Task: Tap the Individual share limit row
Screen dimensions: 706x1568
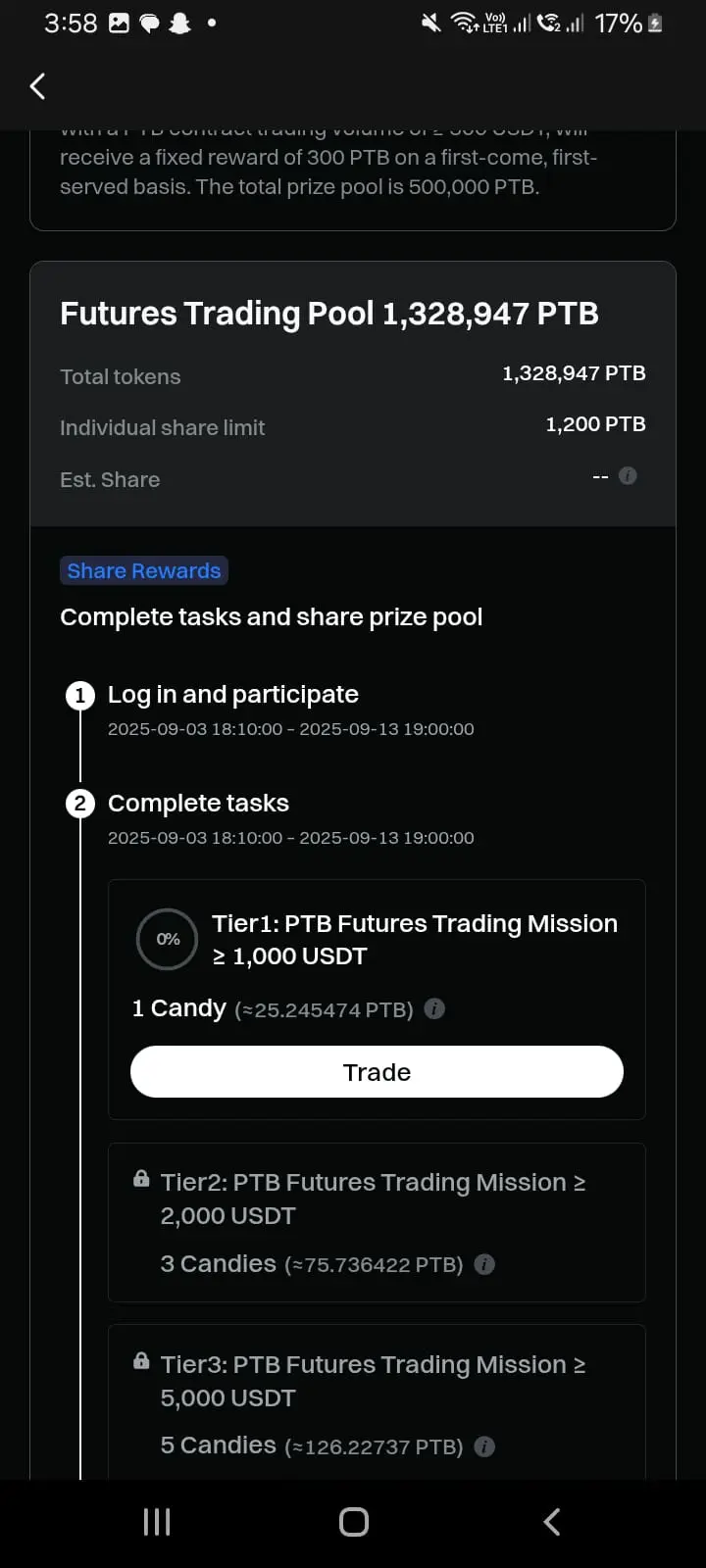Action: click(x=353, y=426)
